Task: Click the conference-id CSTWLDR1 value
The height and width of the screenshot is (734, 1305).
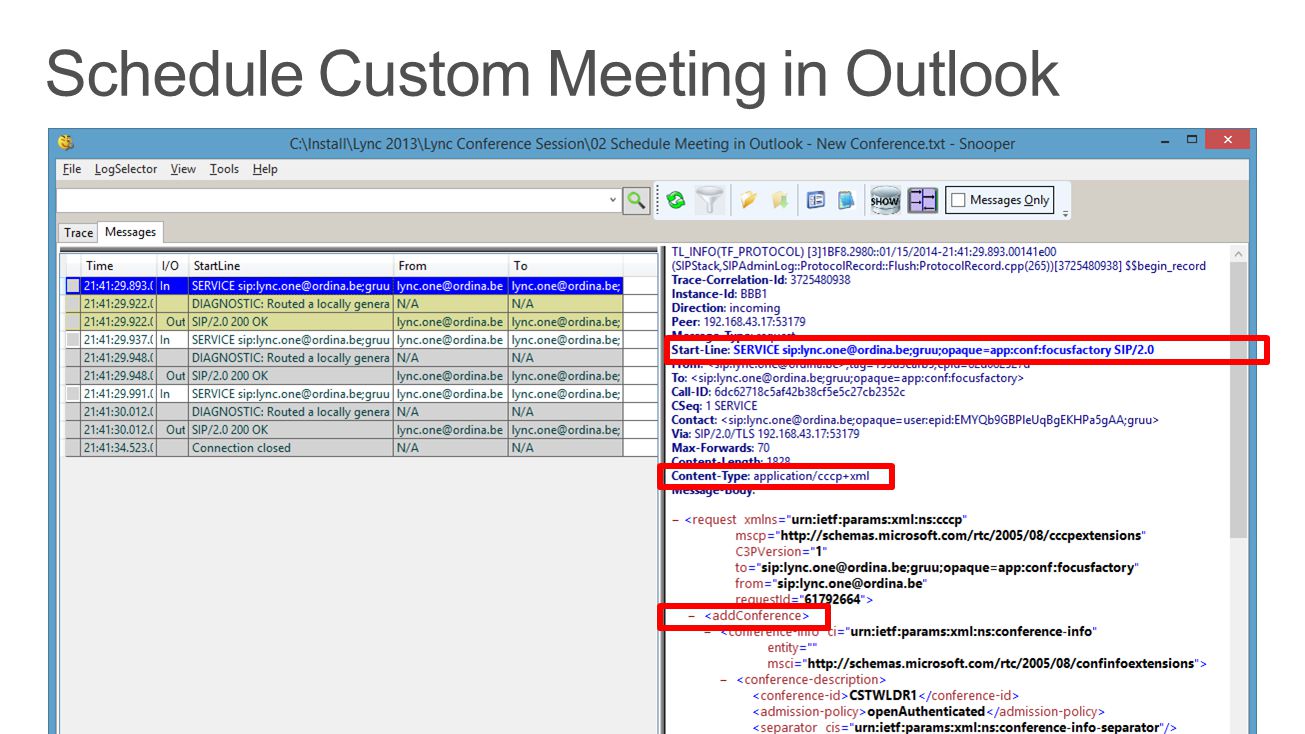Action: coord(883,696)
